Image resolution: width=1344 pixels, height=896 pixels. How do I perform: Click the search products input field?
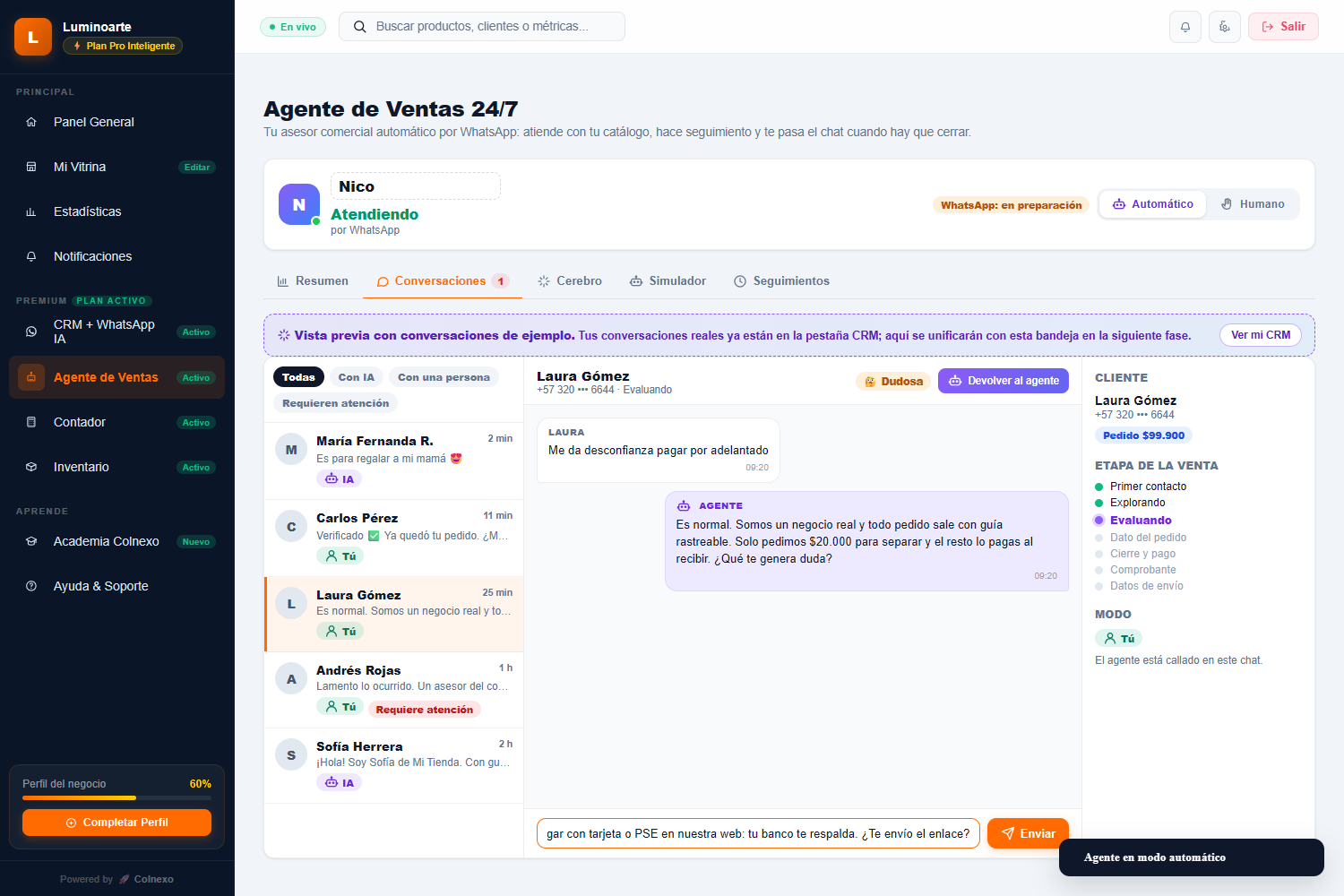(x=482, y=27)
